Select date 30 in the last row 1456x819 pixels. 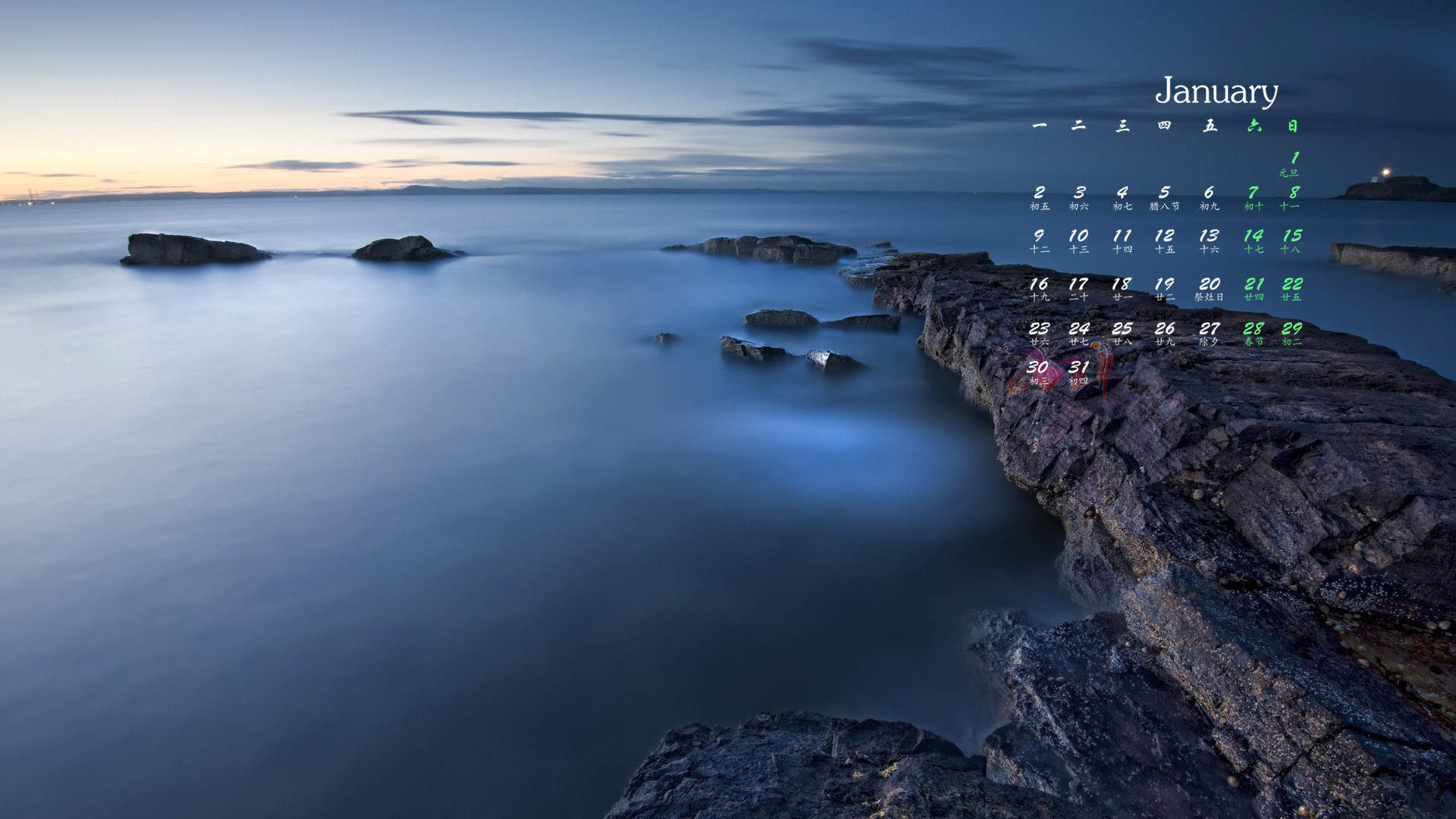click(x=1038, y=373)
